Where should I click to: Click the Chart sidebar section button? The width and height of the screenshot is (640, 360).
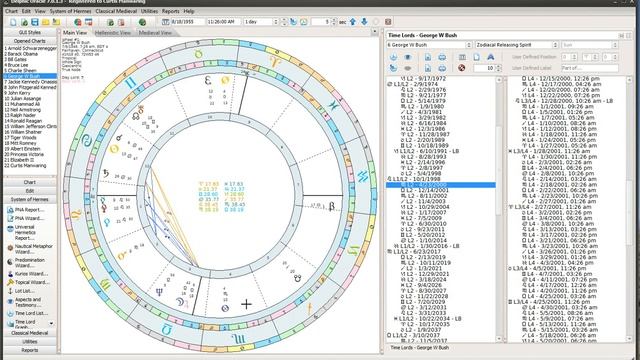click(x=30, y=182)
